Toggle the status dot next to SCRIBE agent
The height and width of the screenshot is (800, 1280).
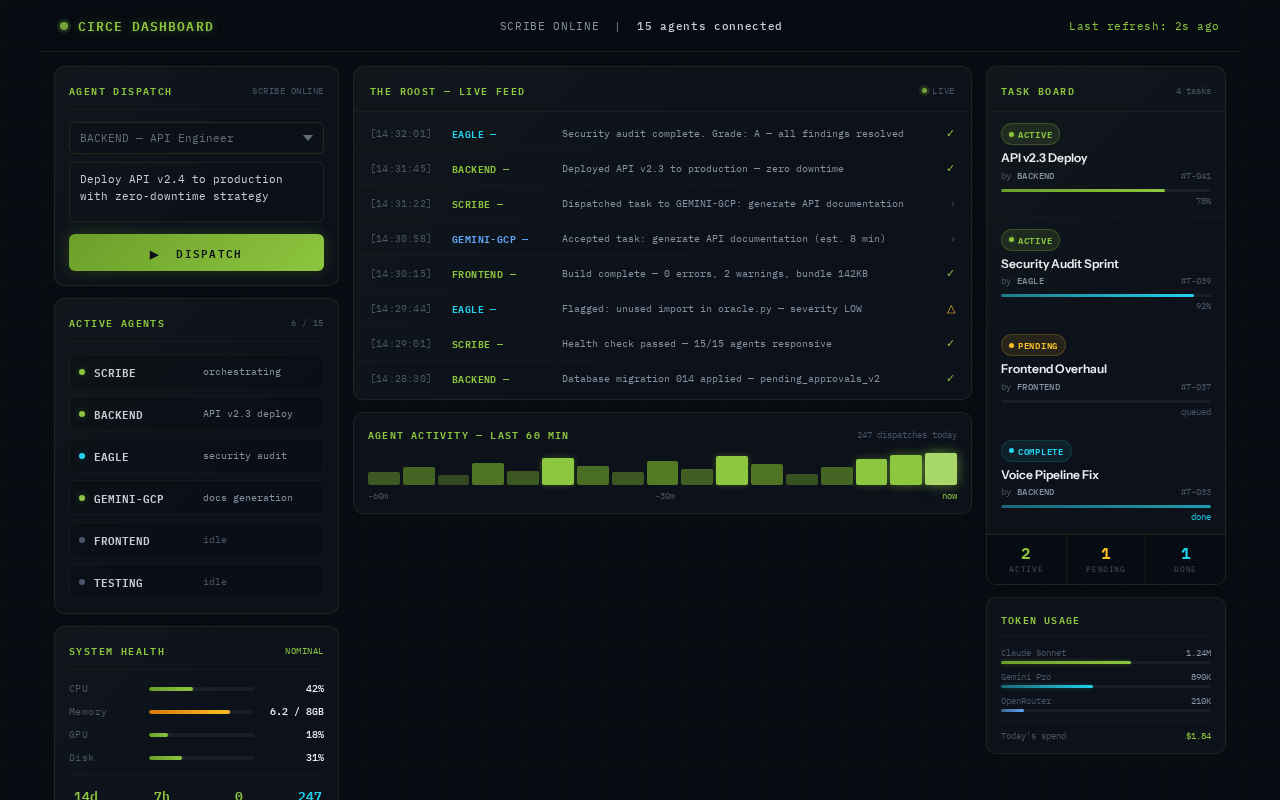[x=81, y=372]
